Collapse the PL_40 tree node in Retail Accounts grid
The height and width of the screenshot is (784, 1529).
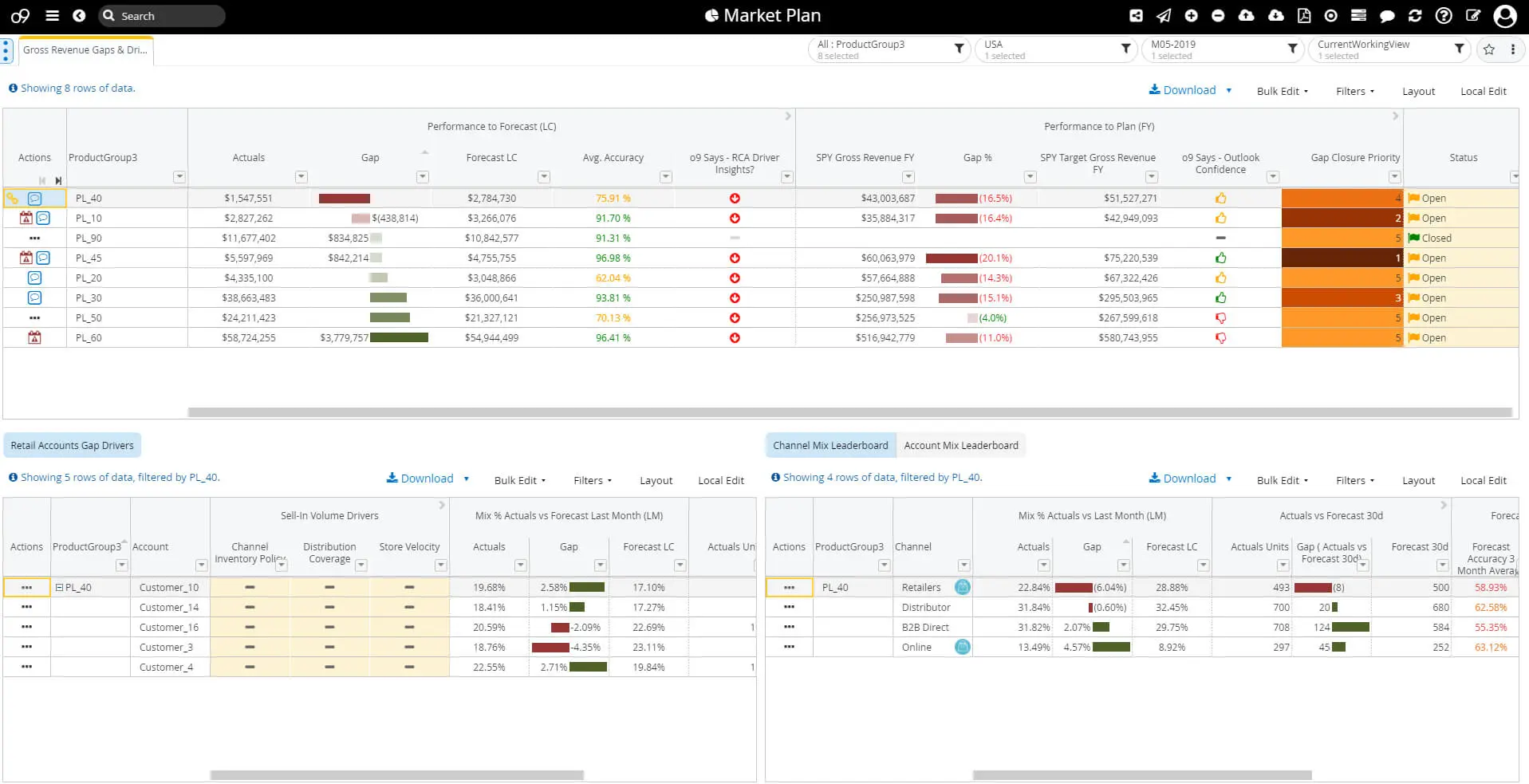pos(59,587)
